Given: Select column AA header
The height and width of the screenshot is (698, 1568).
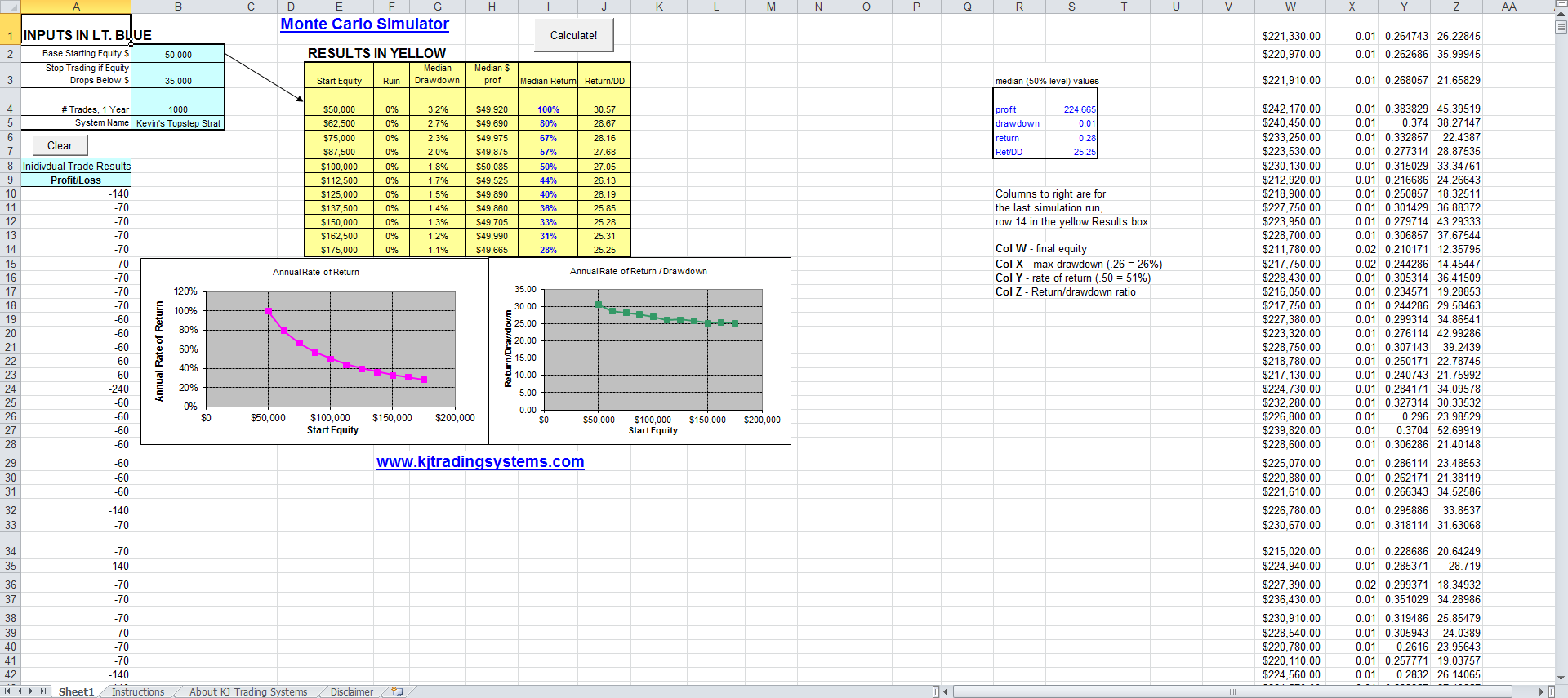Looking at the screenshot, I should [1508, 7].
